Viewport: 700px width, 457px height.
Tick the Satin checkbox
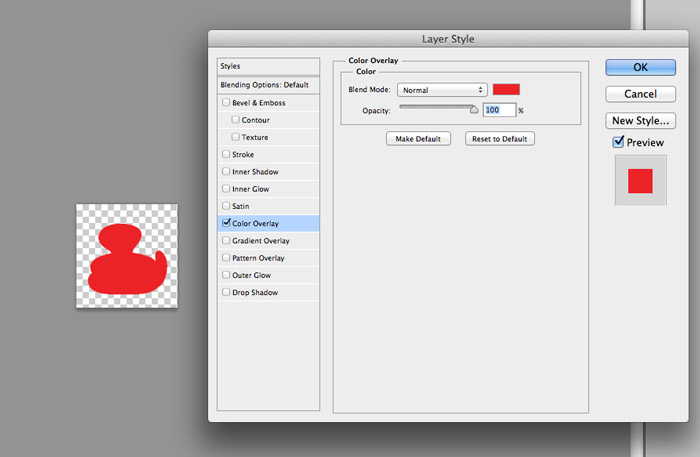pos(226,206)
